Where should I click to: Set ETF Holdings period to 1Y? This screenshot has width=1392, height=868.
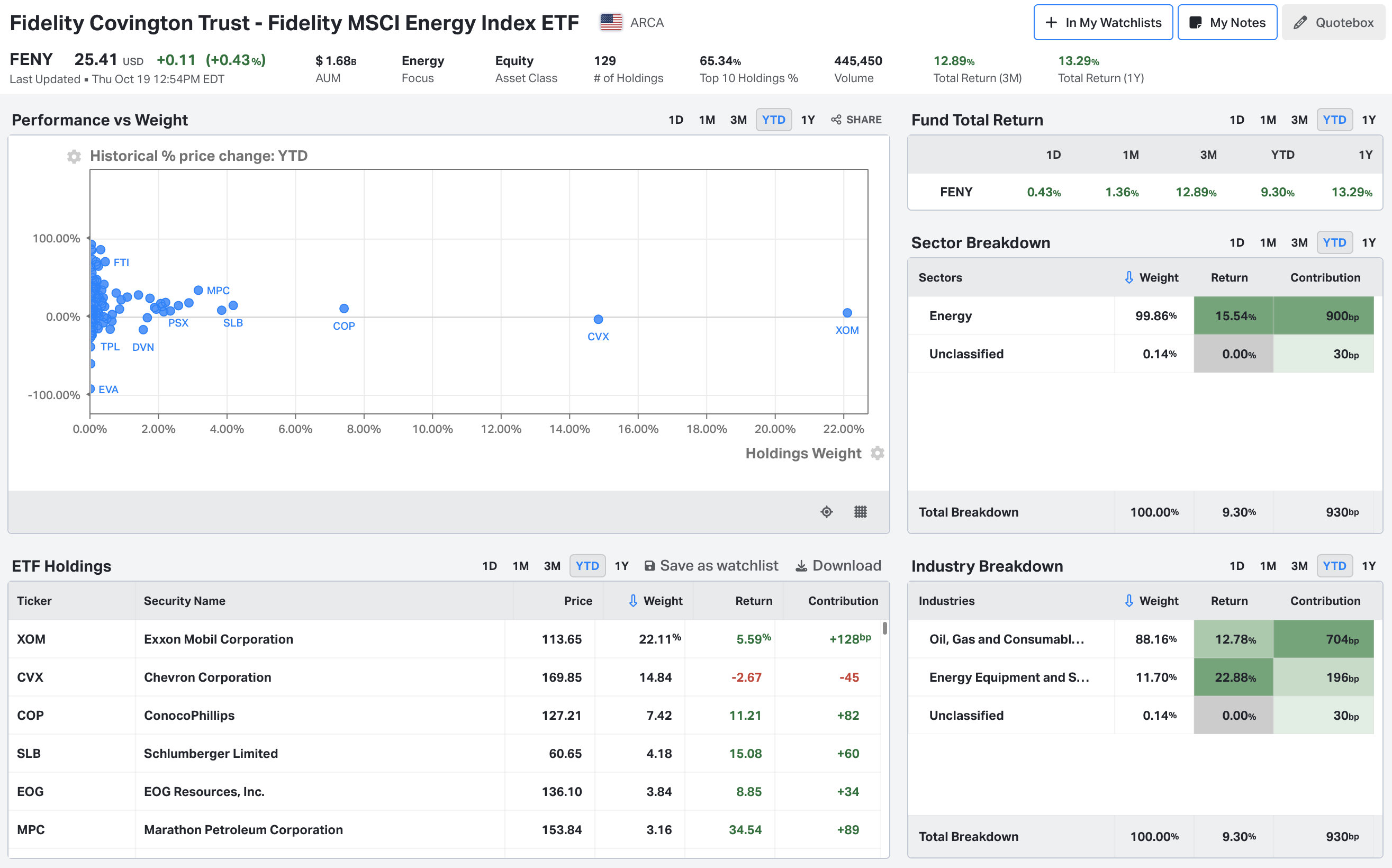[621, 565]
